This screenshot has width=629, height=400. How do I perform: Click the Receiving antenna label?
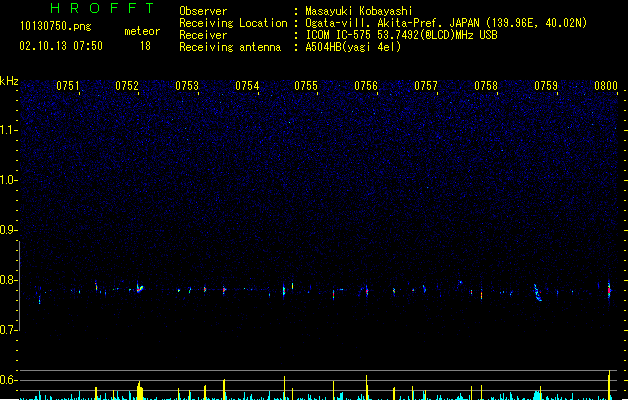tap(230, 47)
